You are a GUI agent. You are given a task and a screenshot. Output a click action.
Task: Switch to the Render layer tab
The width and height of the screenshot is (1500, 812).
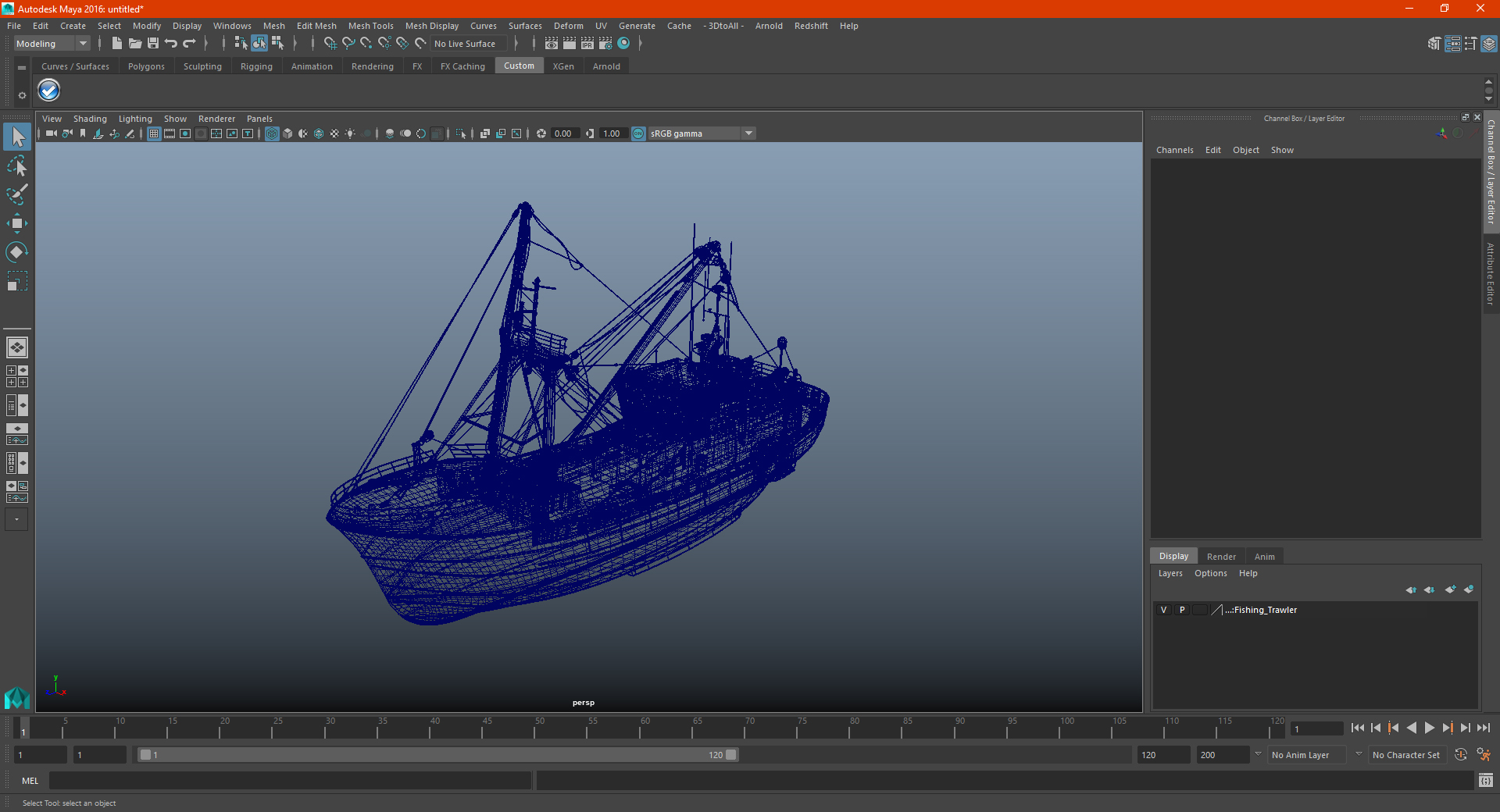(x=1221, y=557)
